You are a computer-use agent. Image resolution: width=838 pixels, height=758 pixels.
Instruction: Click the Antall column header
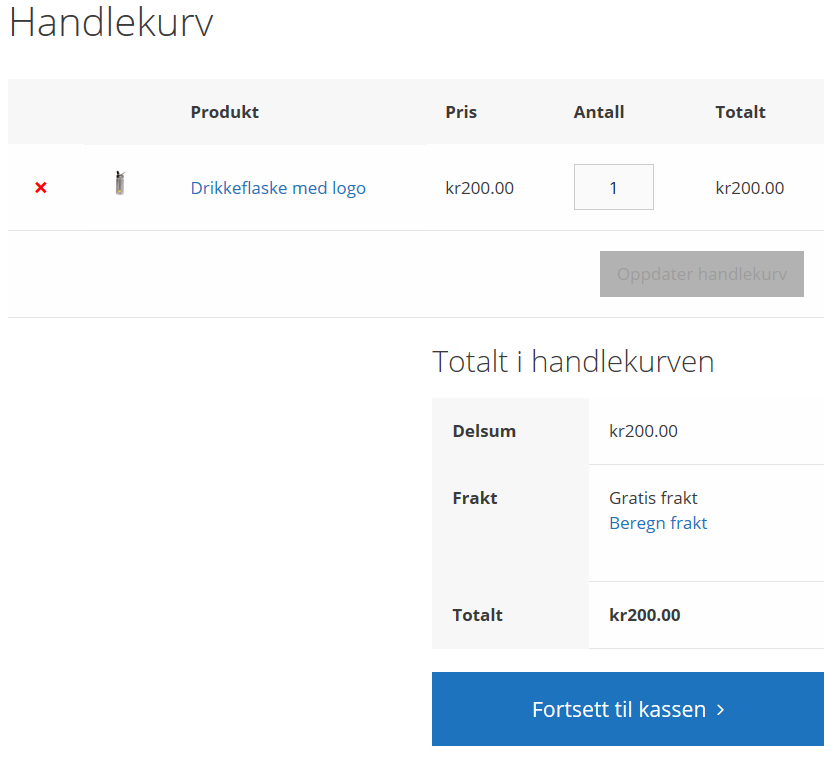pos(599,112)
